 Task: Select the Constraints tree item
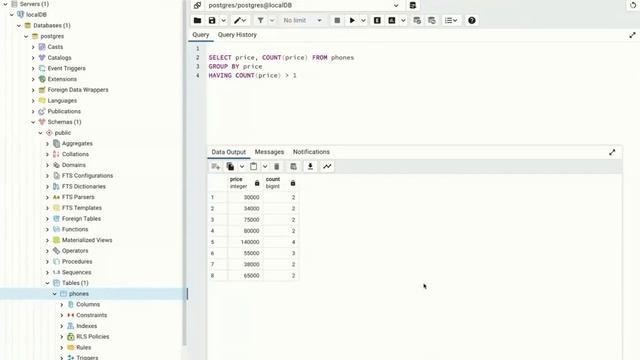(91, 315)
